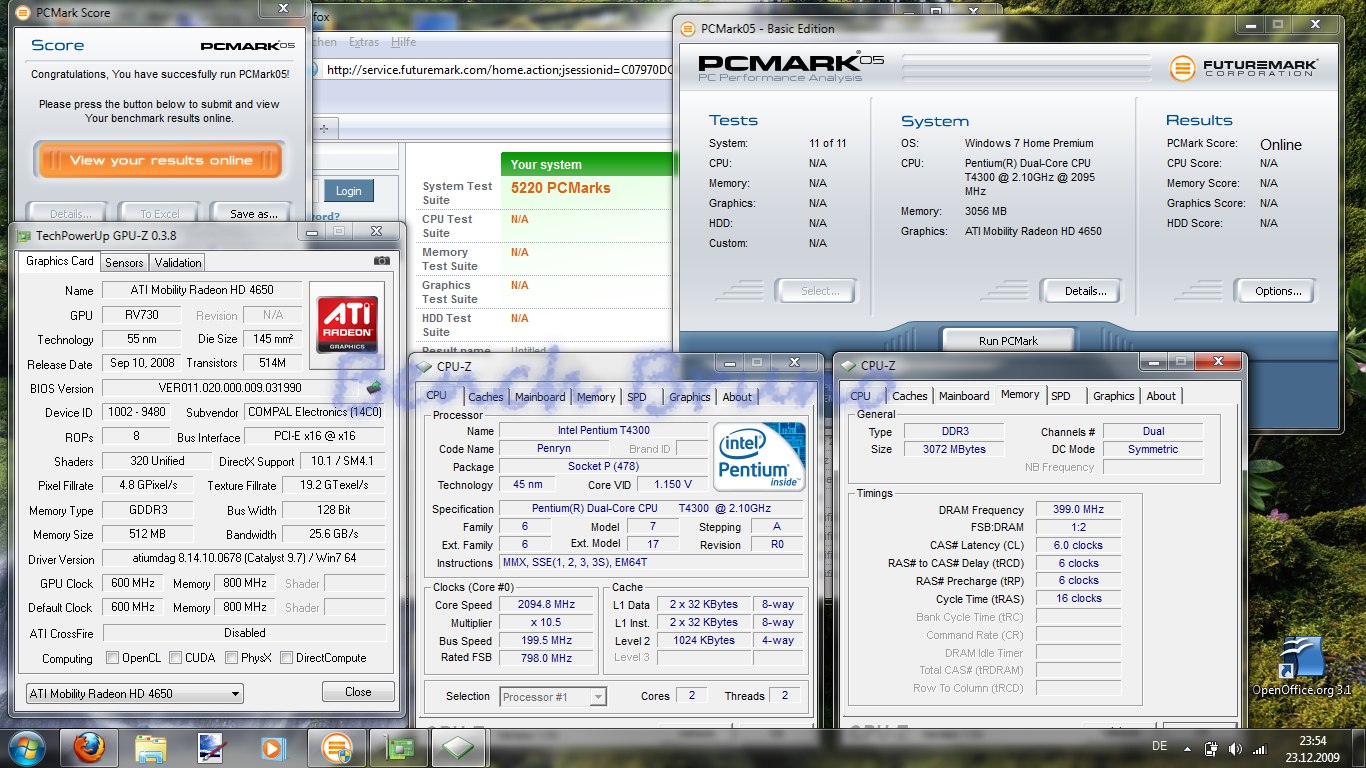
Task: Click Save as... in PCMark Score window
Action: coord(253,213)
